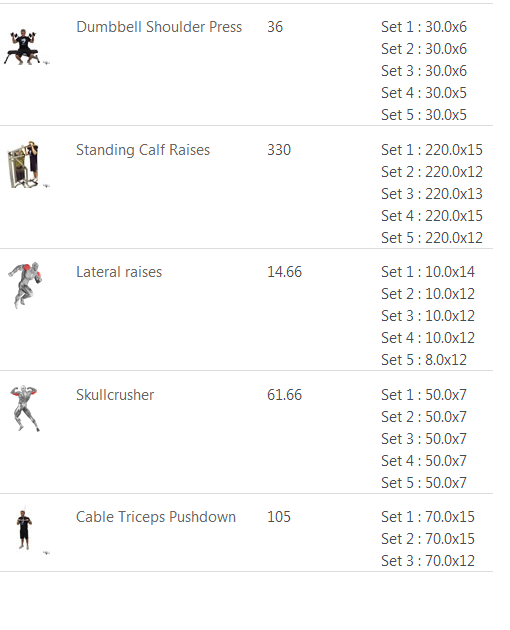This screenshot has width=510, height=630.
Task: Click Skullcrusher Set 4 : 50.0x7
Action: pyautogui.click(x=424, y=461)
